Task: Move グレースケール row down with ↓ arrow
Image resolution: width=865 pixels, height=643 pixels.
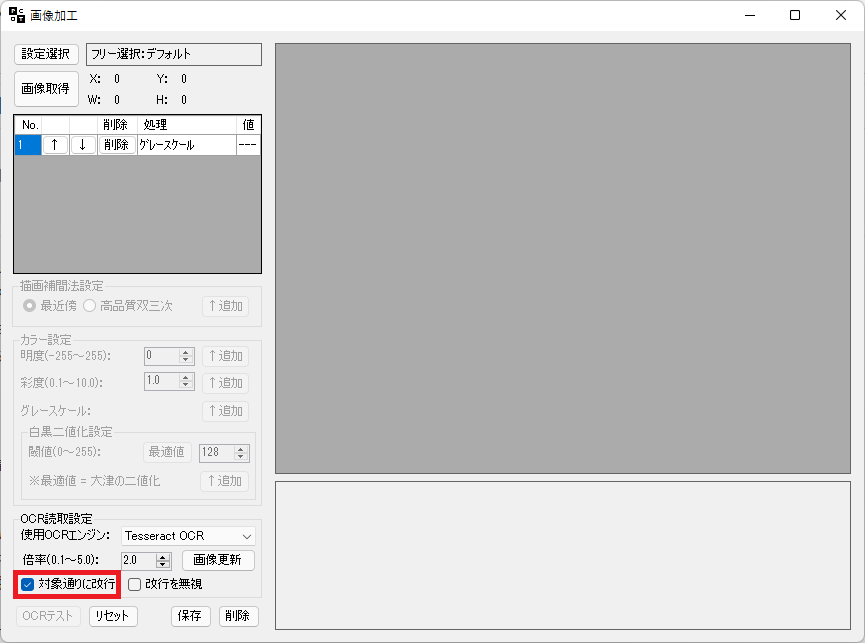Action: (82, 144)
